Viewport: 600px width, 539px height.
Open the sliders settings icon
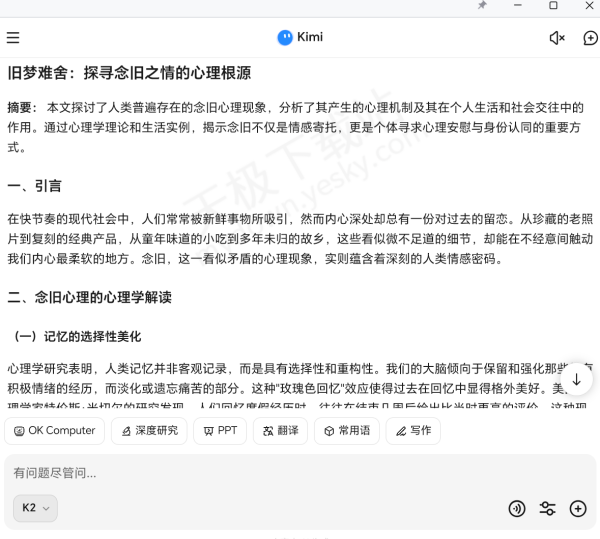547,508
